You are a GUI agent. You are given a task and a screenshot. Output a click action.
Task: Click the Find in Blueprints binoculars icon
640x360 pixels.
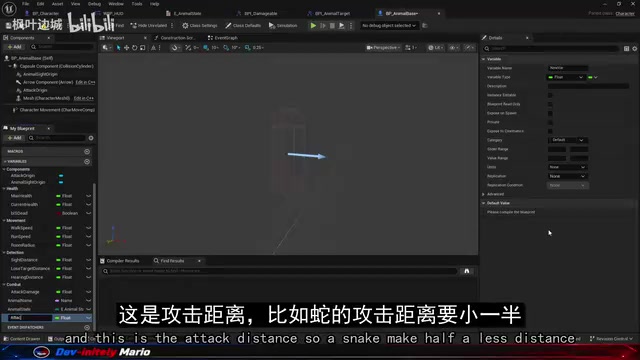[x=467, y=271]
